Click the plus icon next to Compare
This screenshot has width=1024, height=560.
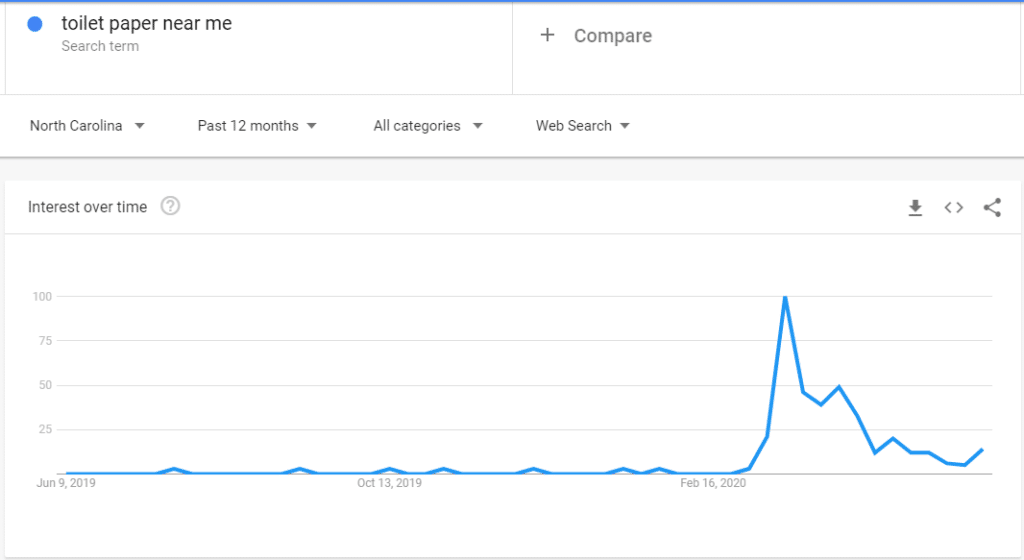coord(547,35)
